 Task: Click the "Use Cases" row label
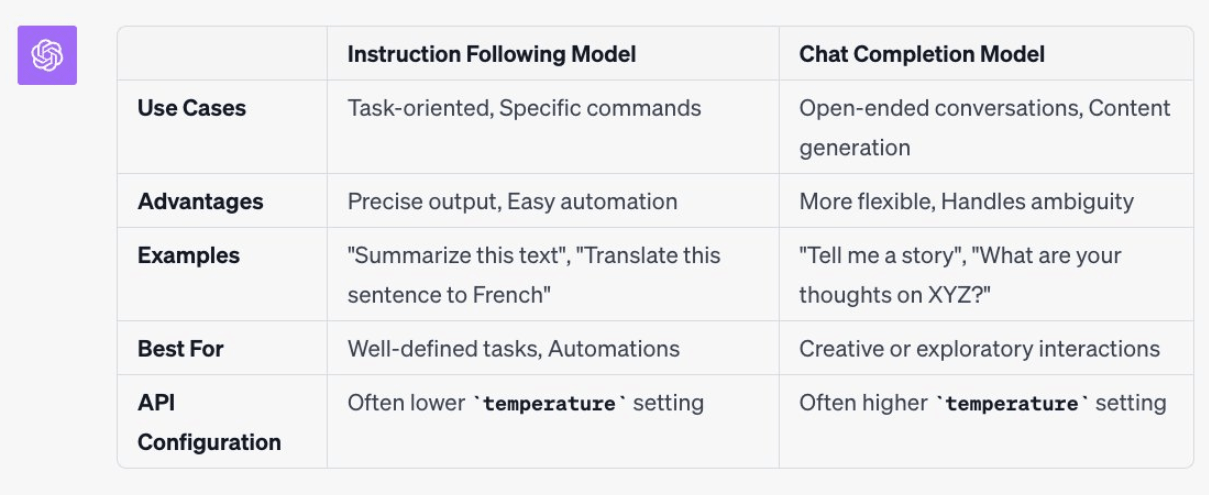(x=192, y=108)
